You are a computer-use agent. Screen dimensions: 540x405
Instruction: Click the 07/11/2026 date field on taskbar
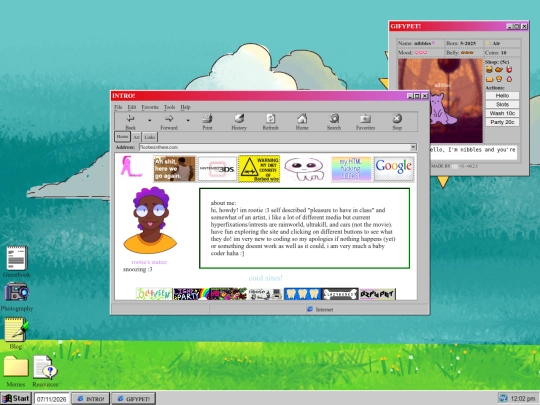point(51,399)
